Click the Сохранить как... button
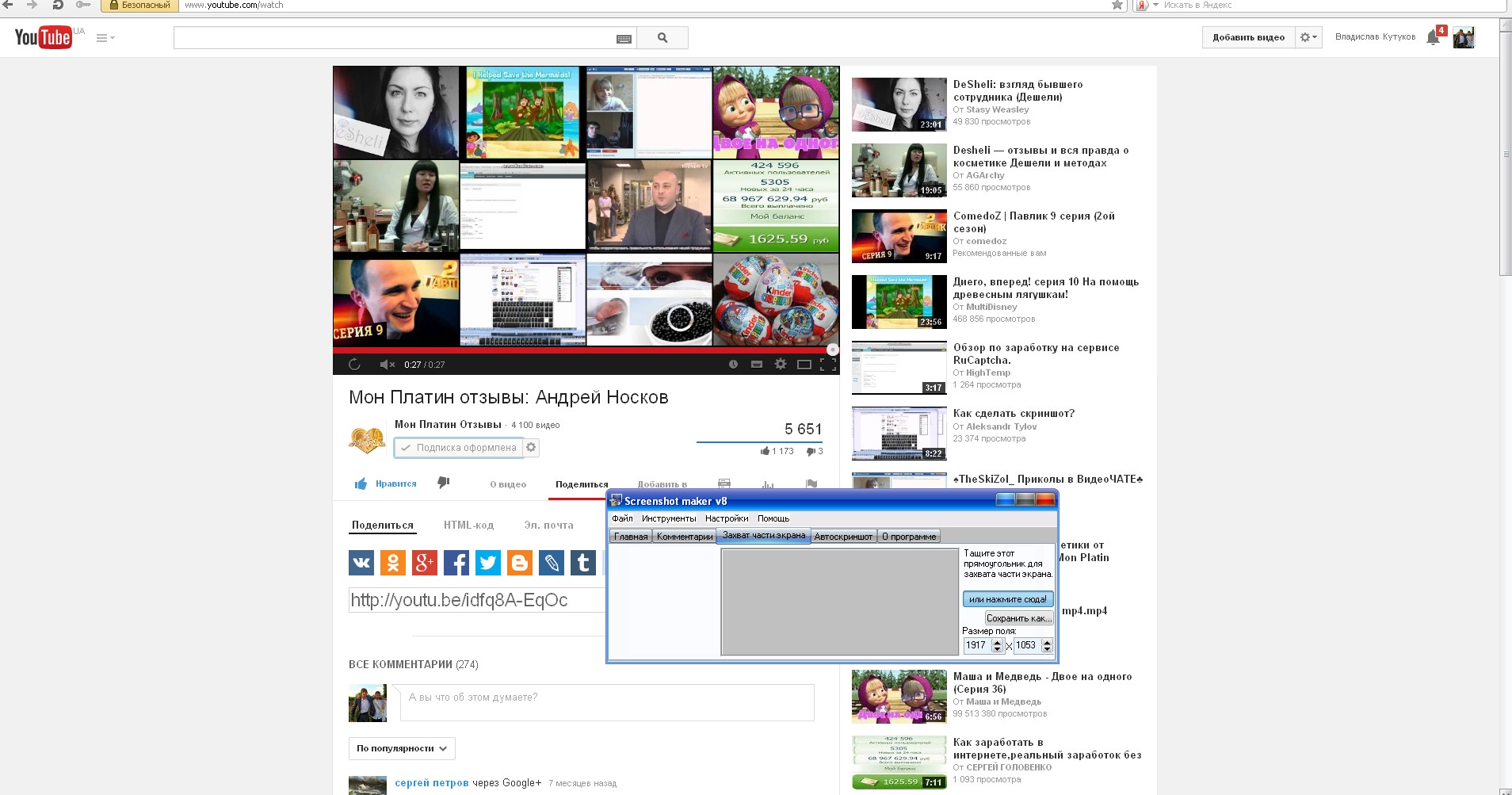 [x=1019, y=618]
